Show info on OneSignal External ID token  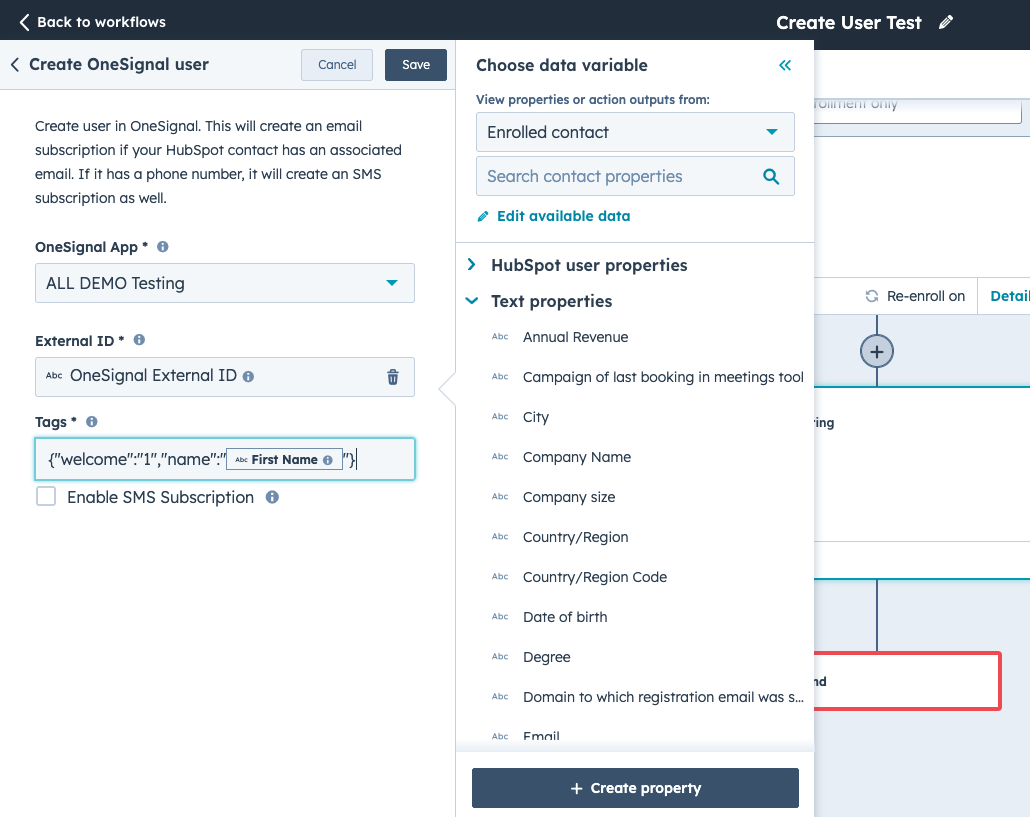tap(248, 376)
